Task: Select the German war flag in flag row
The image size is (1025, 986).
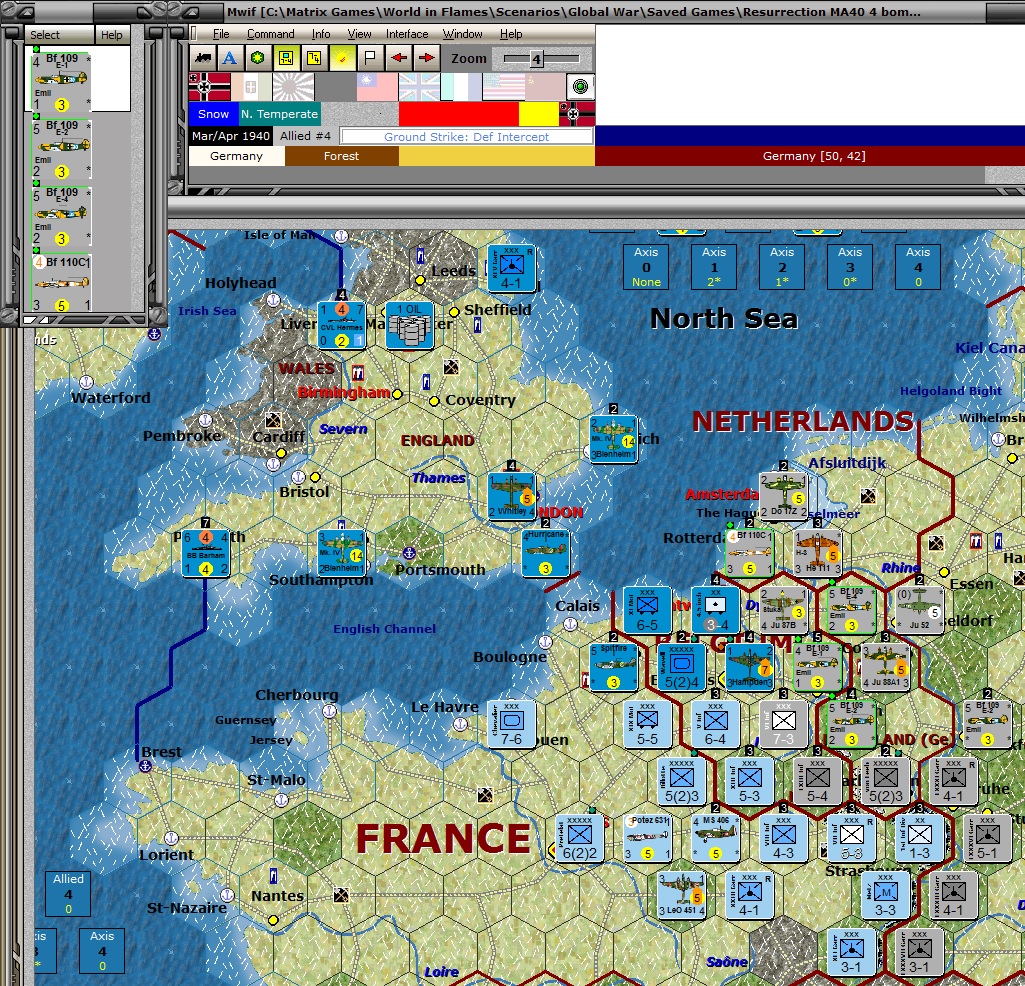Action: [209, 86]
